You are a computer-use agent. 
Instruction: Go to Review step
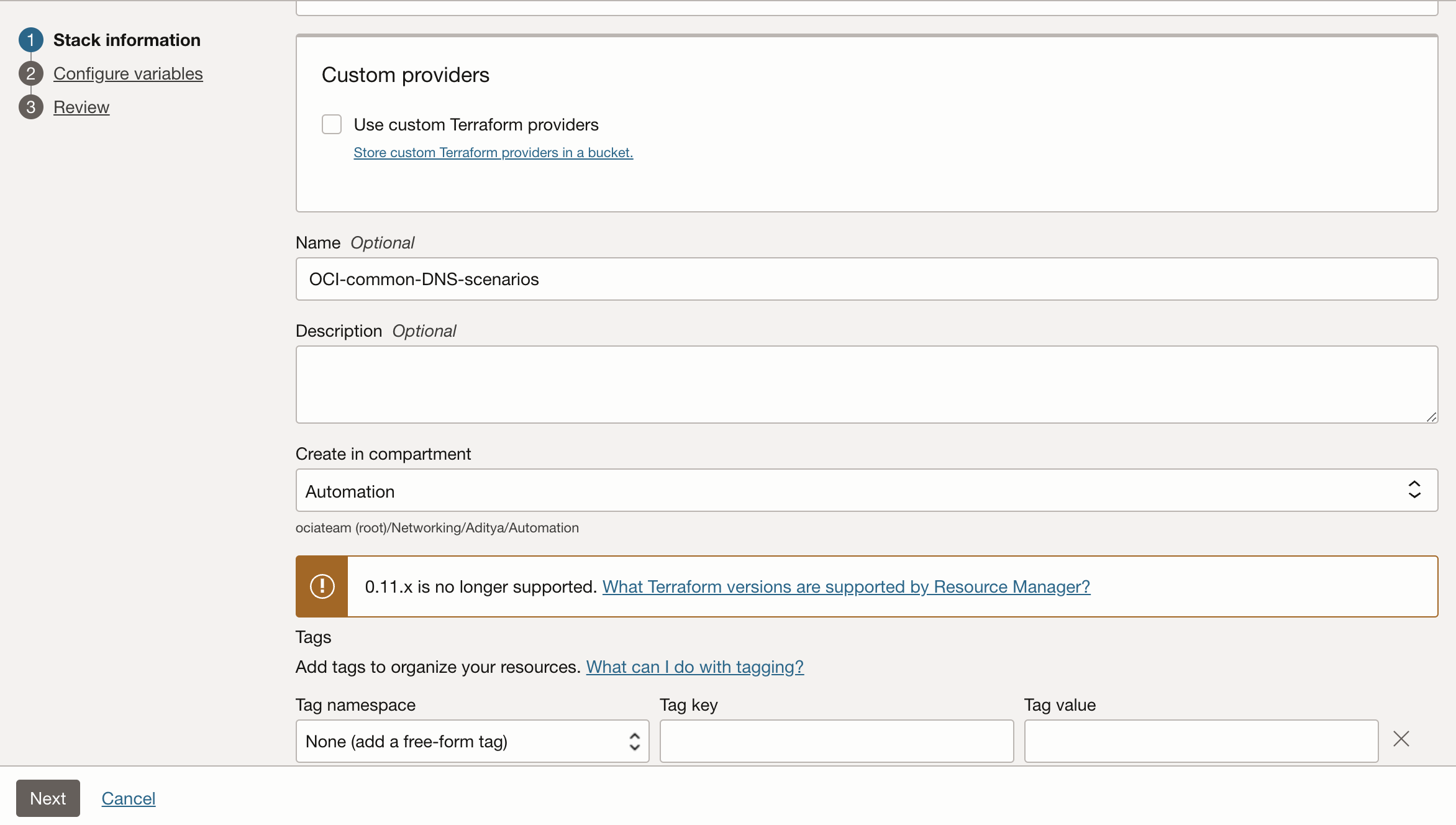[81, 107]
